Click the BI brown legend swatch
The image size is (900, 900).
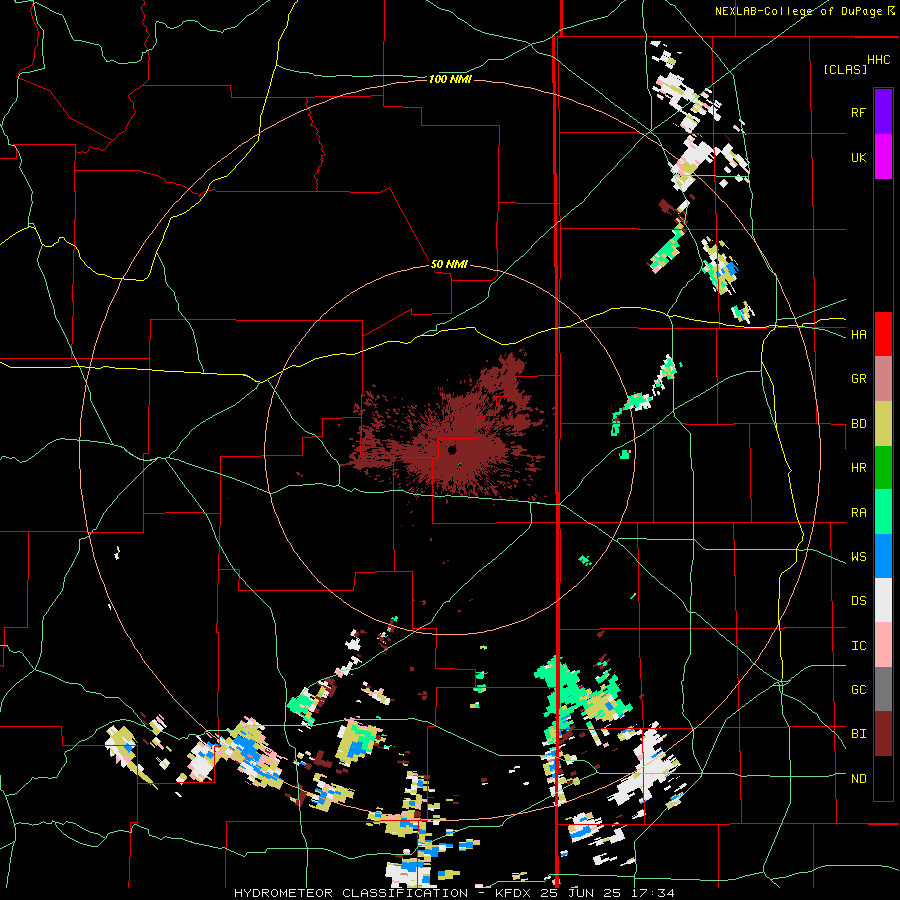[x=883, y=734]
